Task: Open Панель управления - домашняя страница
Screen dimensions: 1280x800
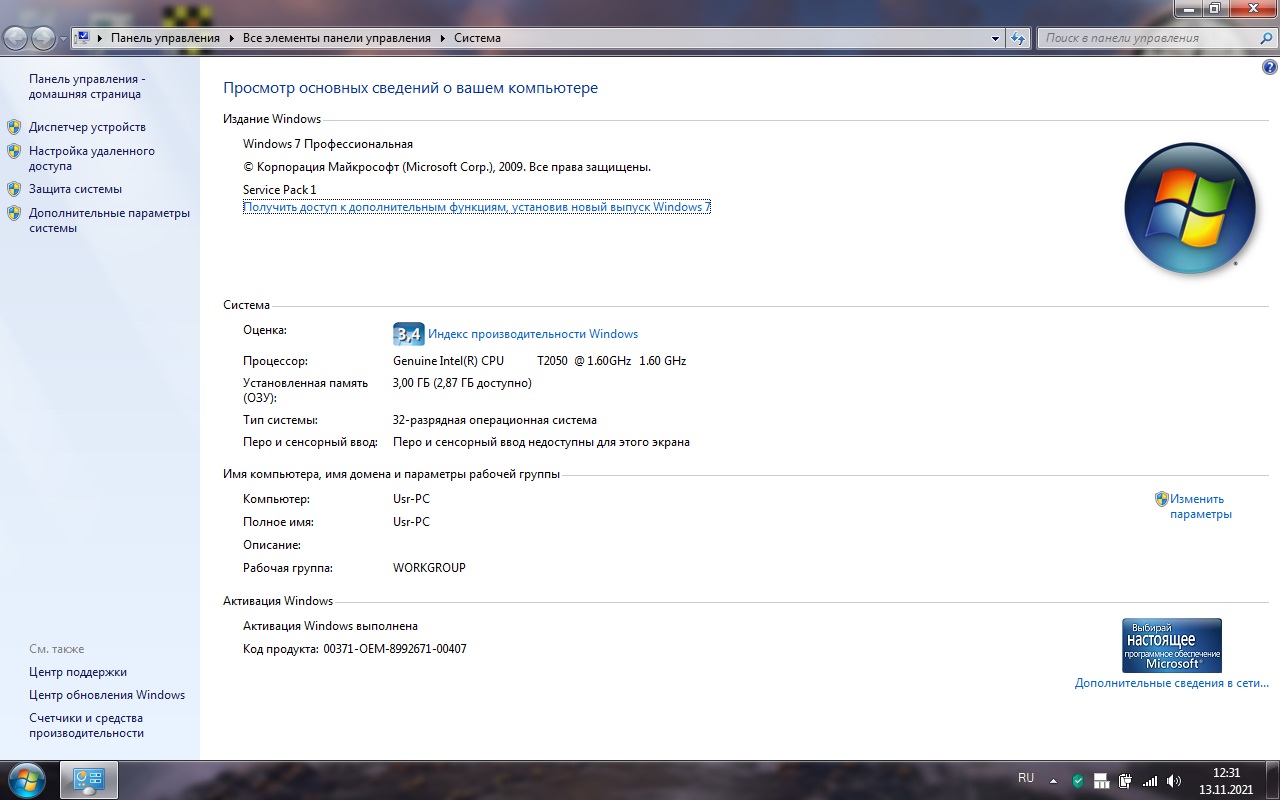Action: point(87,86)
